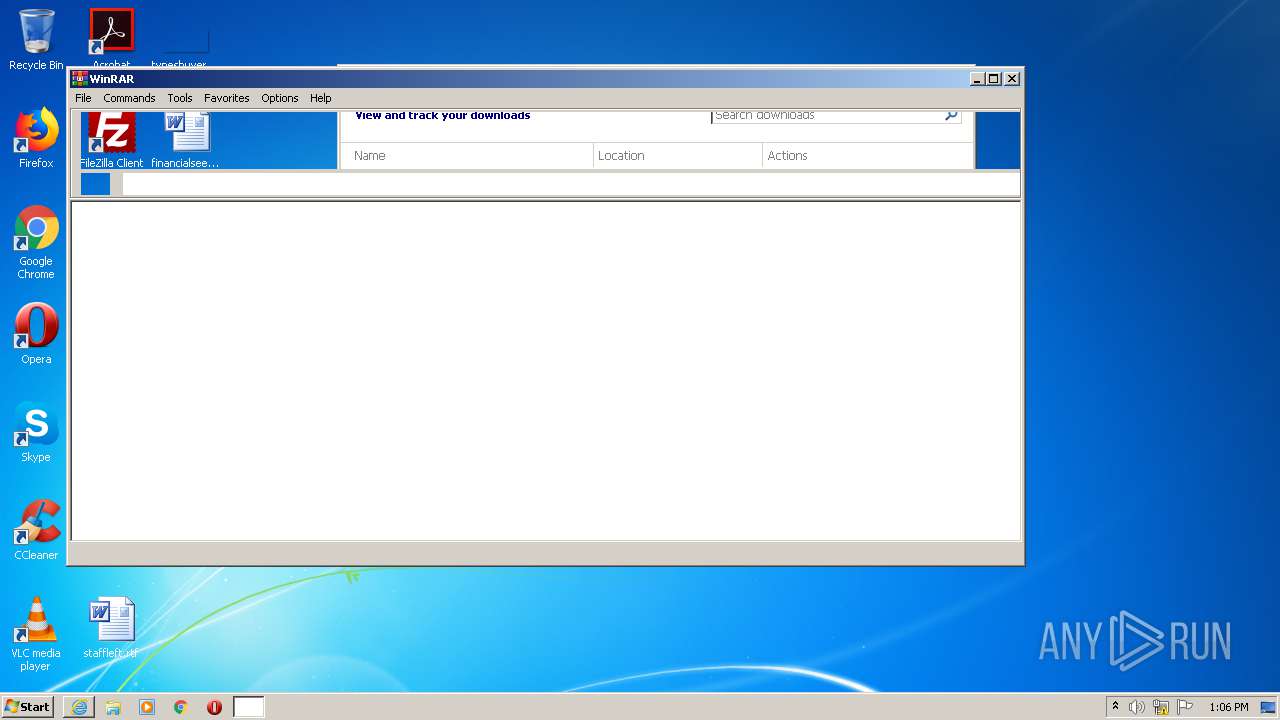
Task: Select the Skype desktop shortcut
Action: 36,432
